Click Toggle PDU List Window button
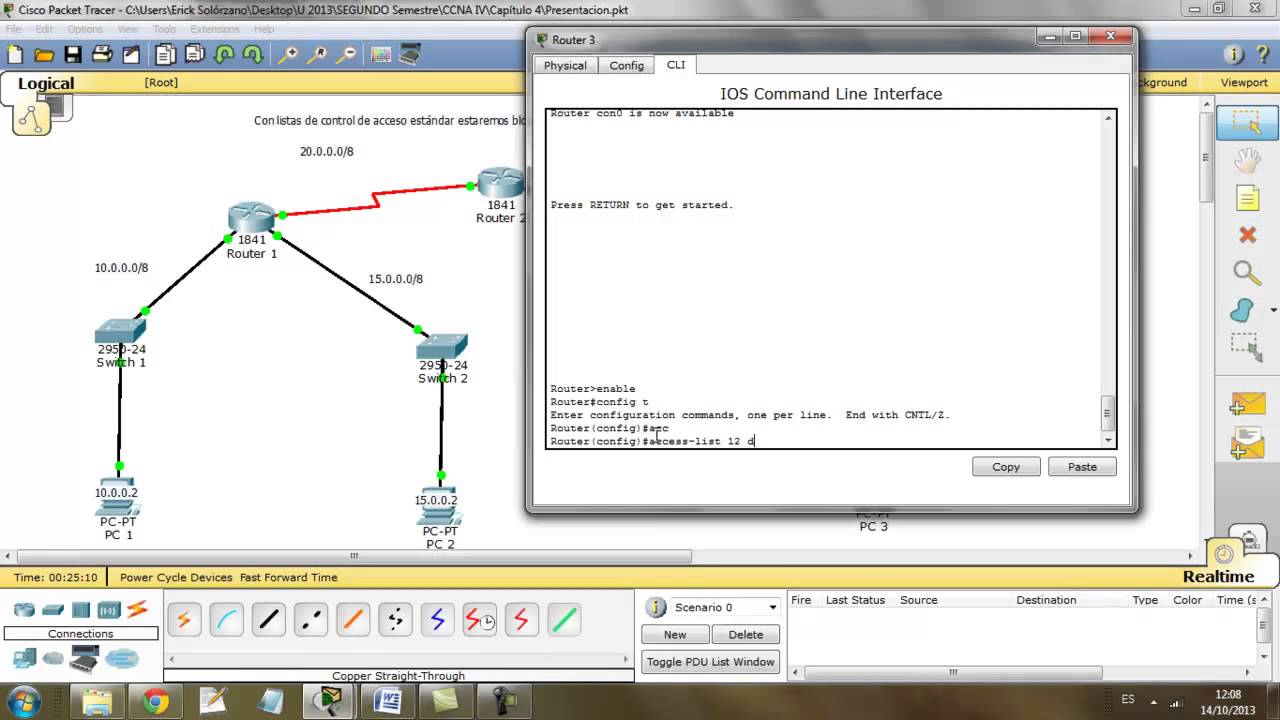Image resolution: width=1280 pixels, height=720 pixels. (x=711, y=661)
